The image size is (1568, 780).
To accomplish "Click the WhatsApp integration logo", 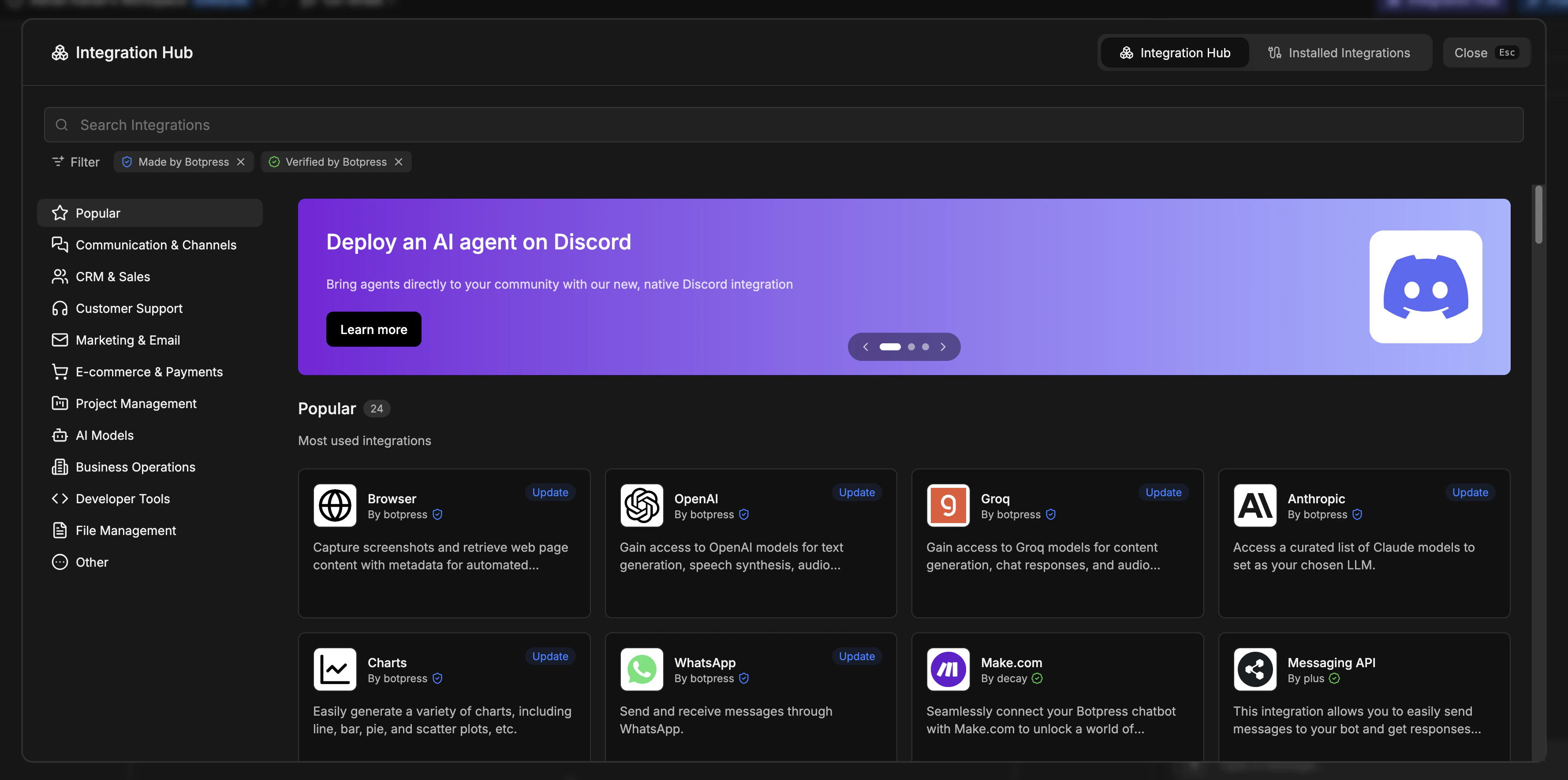I will tap(641, 669).
